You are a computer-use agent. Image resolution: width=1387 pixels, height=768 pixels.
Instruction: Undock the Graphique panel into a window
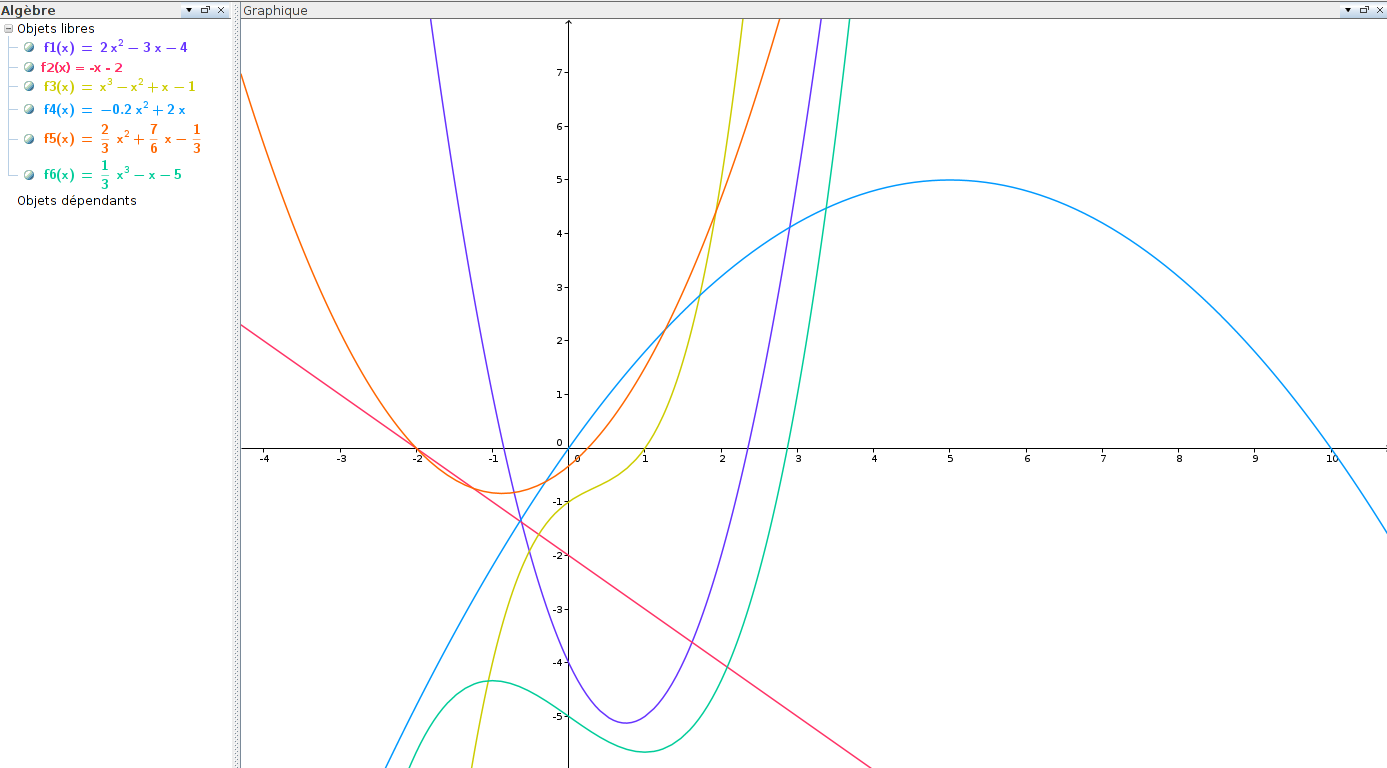click(1363, 10)
